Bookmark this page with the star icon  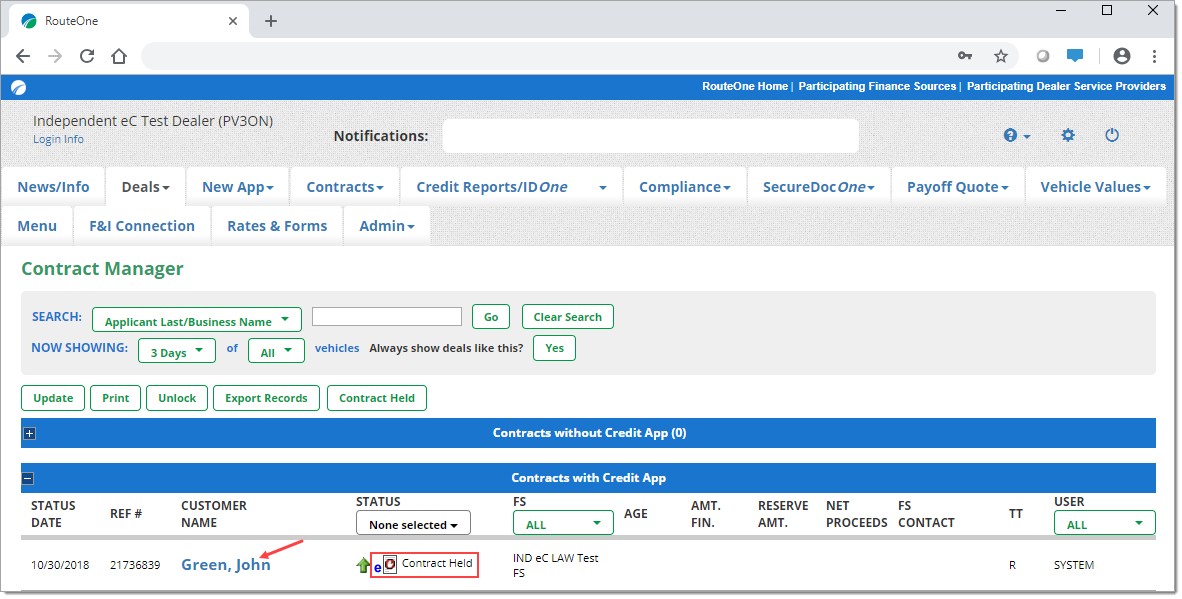click(1000, 56)
